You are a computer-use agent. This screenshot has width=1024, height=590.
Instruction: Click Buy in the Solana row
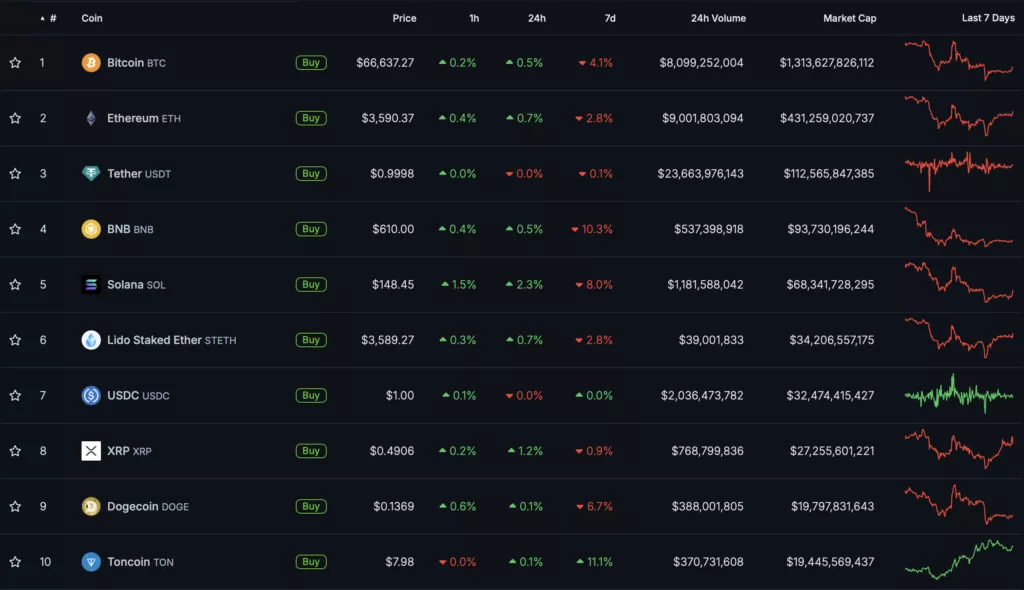[x=311, y=284]
